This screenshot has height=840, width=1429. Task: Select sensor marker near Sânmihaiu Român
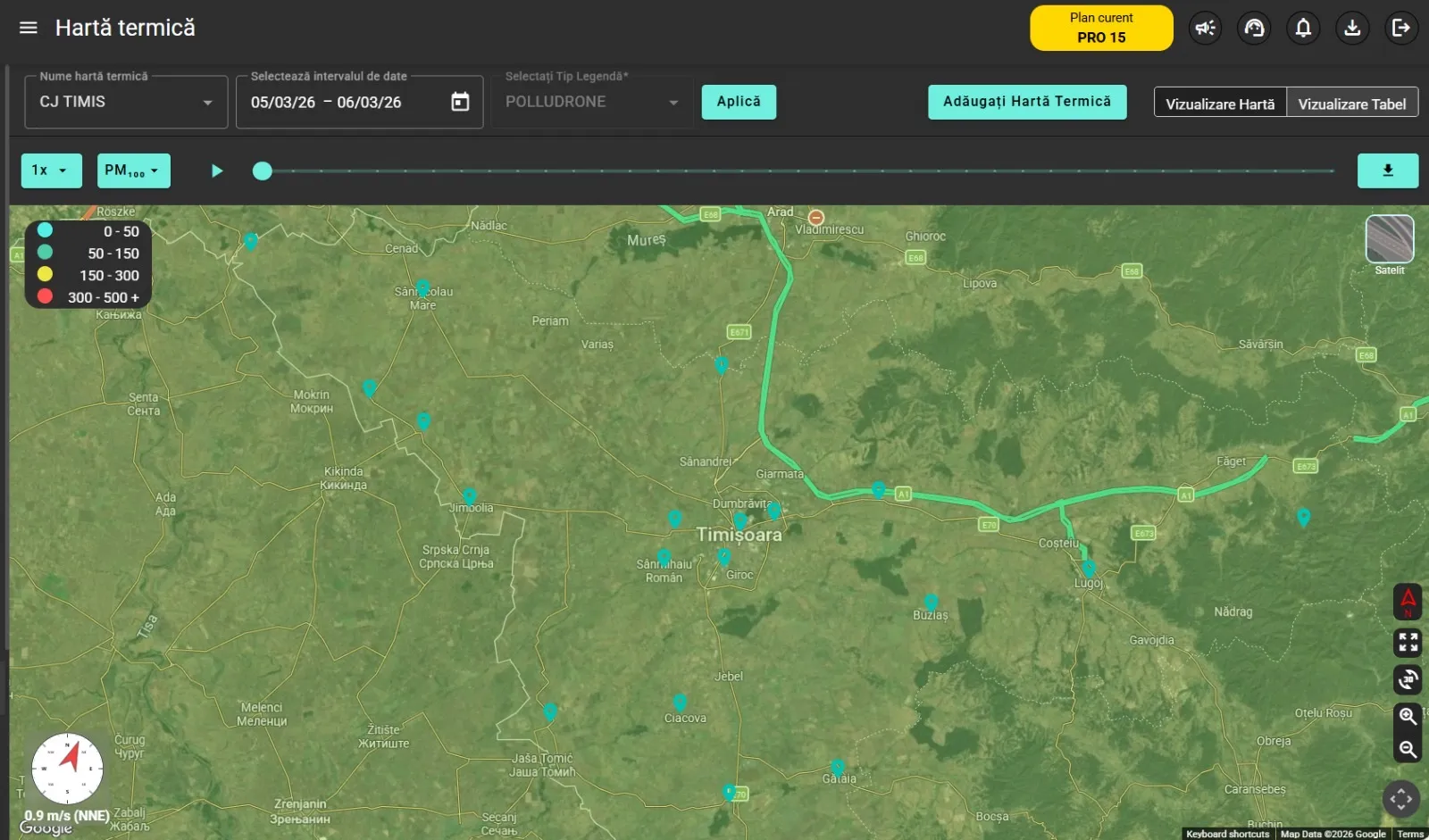[x=664, y=557]
